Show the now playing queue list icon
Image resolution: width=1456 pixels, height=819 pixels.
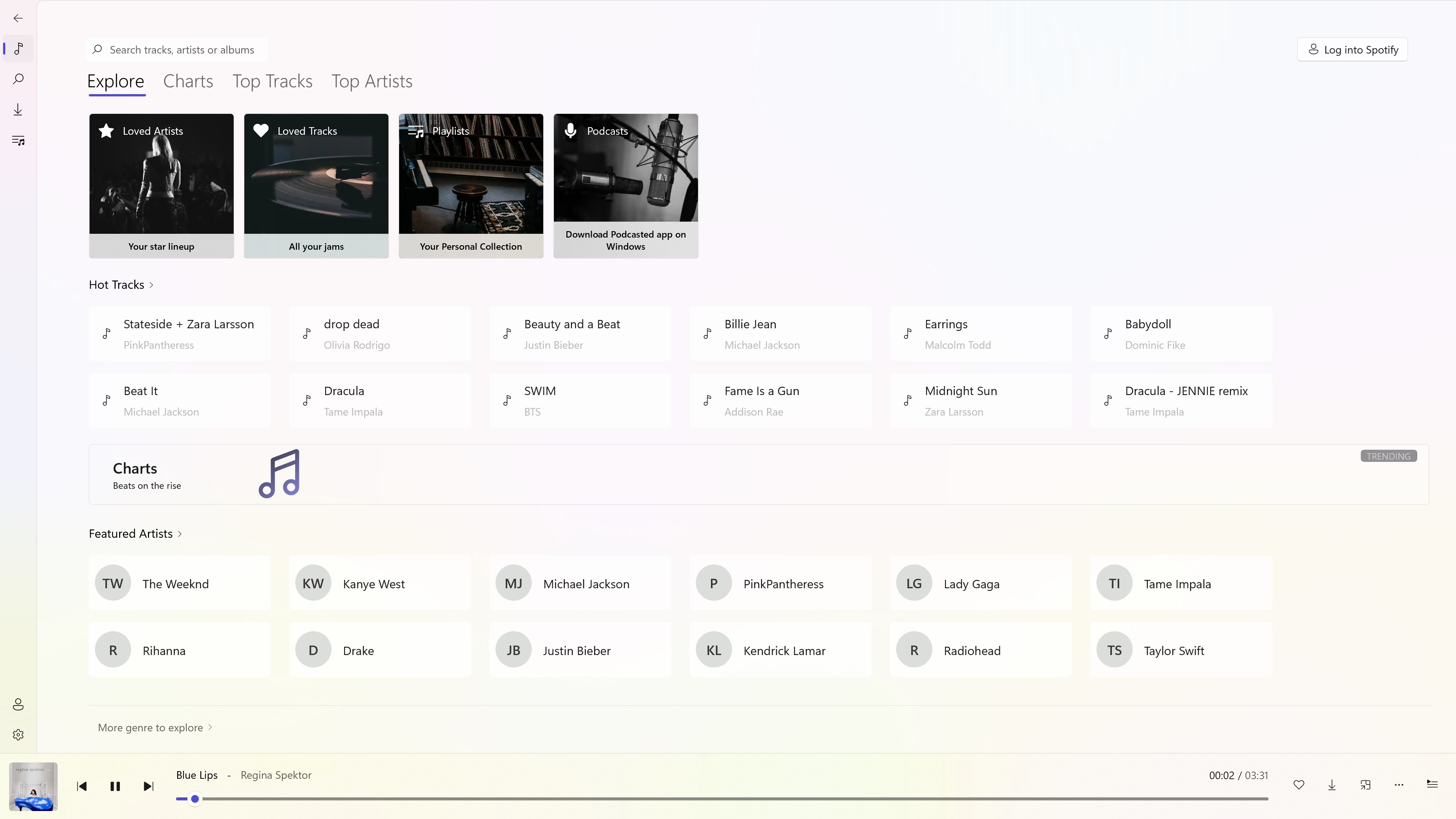1432,784
